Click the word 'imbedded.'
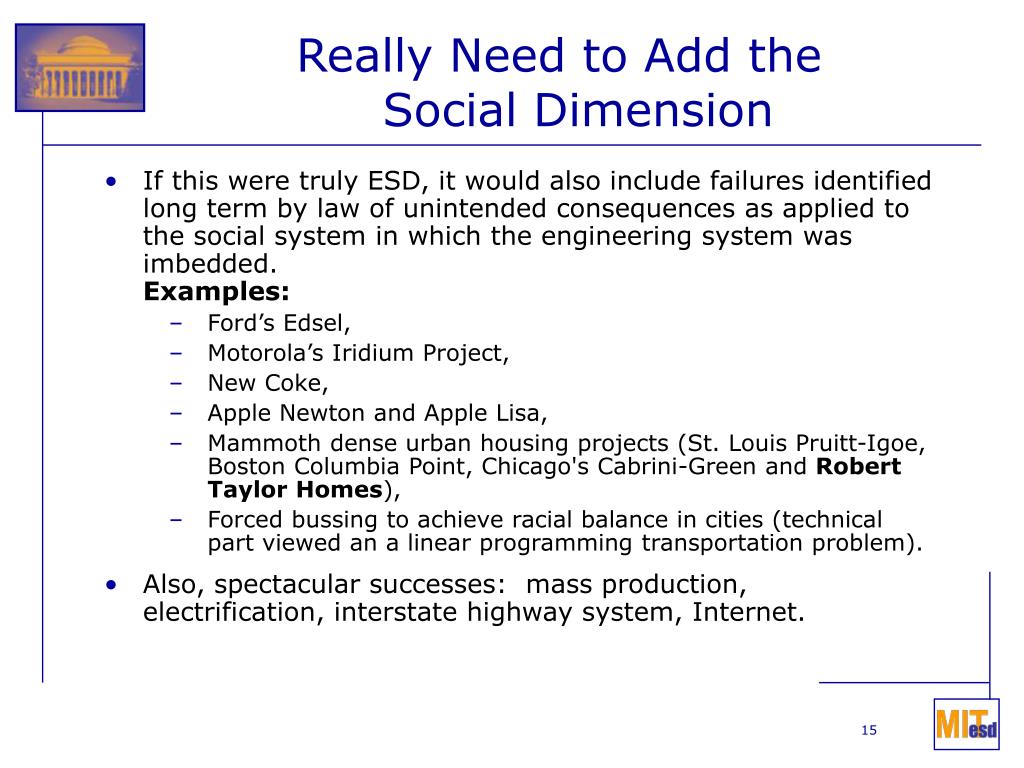Screen dimensions: 1024x768 click(x=210, y=264)
